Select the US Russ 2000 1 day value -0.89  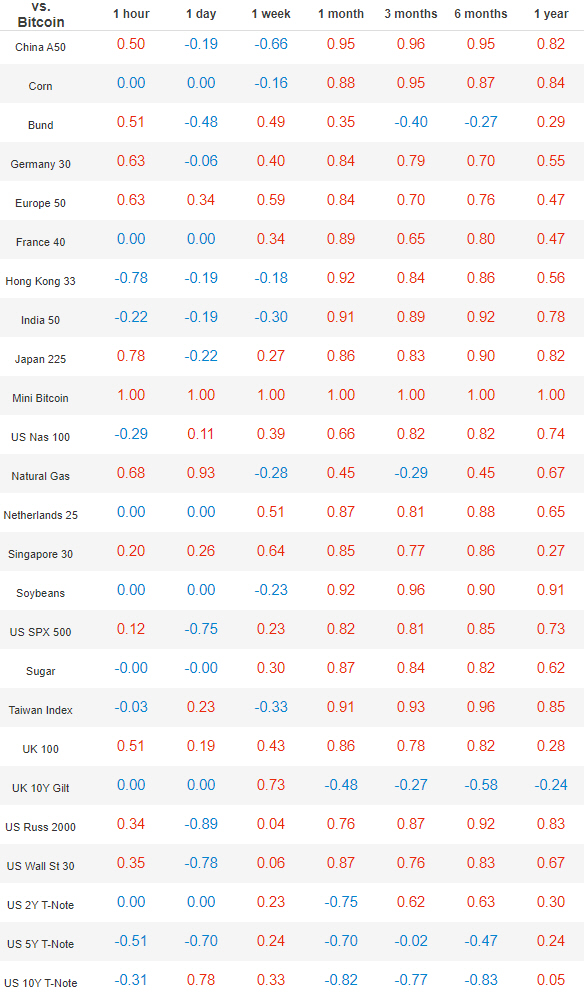click(201, 824)
